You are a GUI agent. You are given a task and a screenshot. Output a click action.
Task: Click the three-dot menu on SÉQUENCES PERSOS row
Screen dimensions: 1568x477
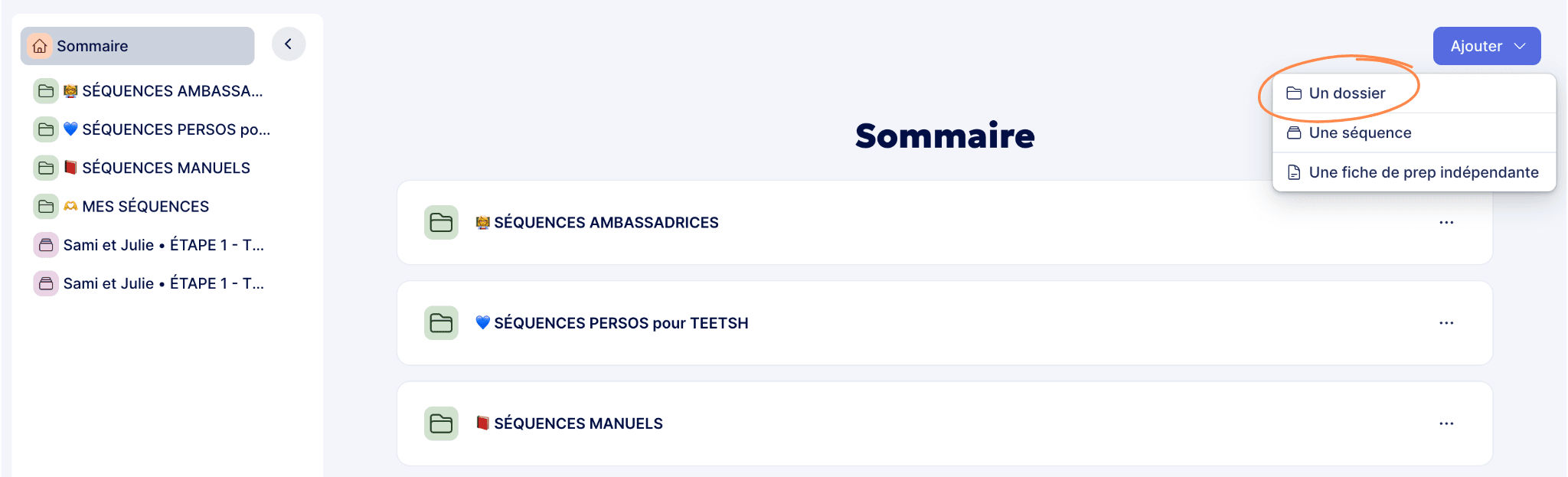[x=1446, y=323]
